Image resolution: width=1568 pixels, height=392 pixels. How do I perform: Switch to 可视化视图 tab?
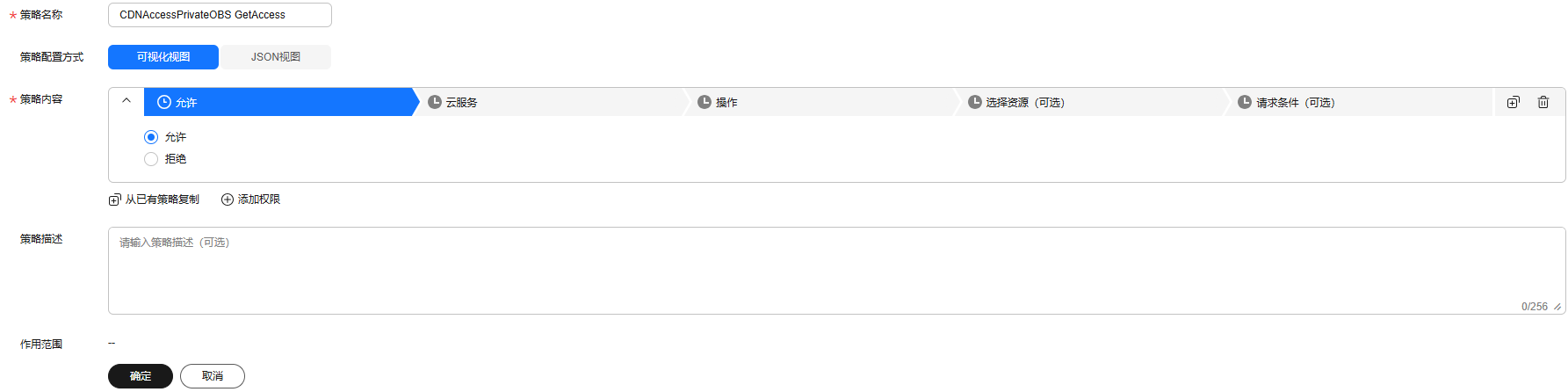163,57
